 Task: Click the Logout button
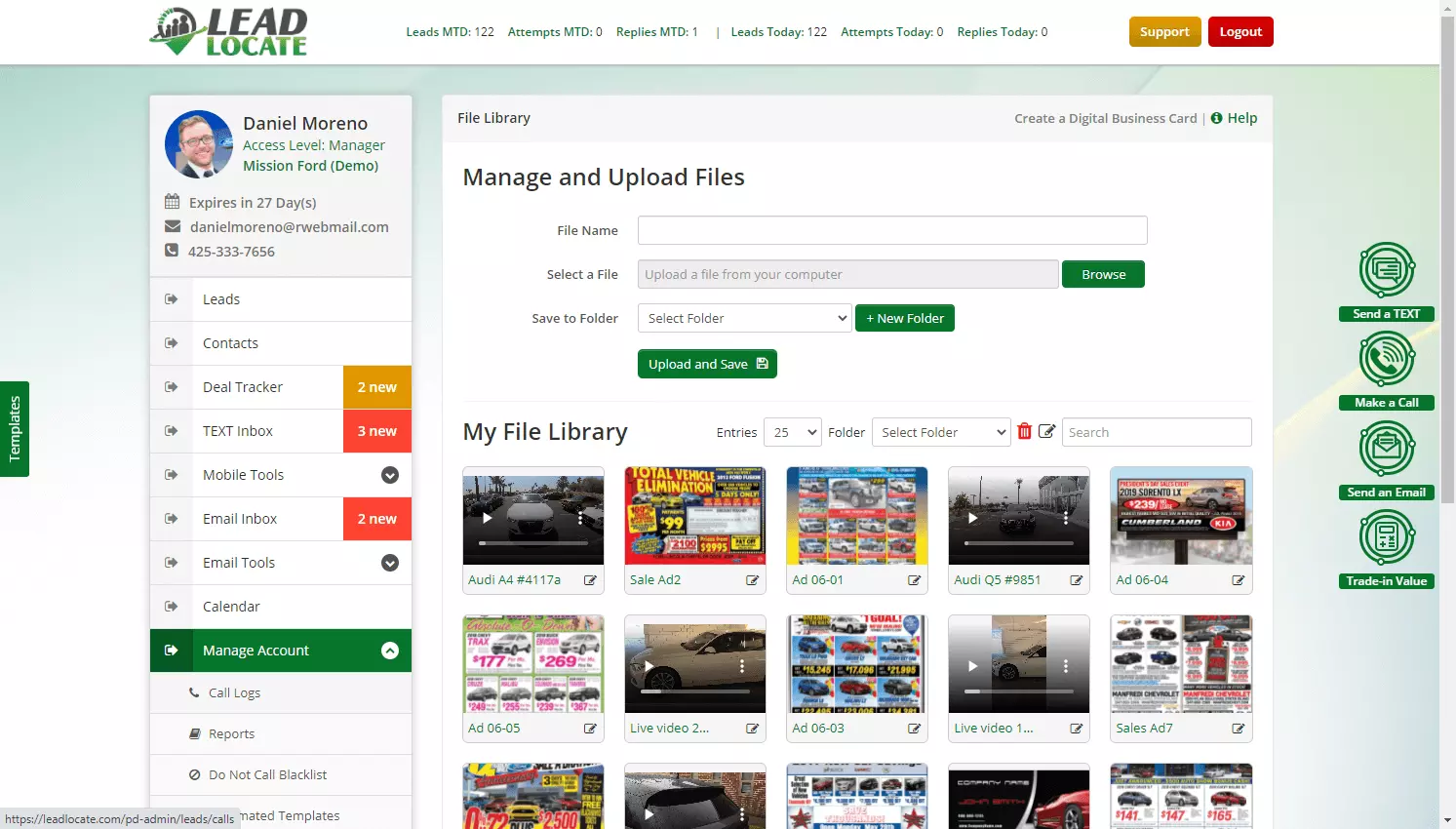pos(1240,31)
